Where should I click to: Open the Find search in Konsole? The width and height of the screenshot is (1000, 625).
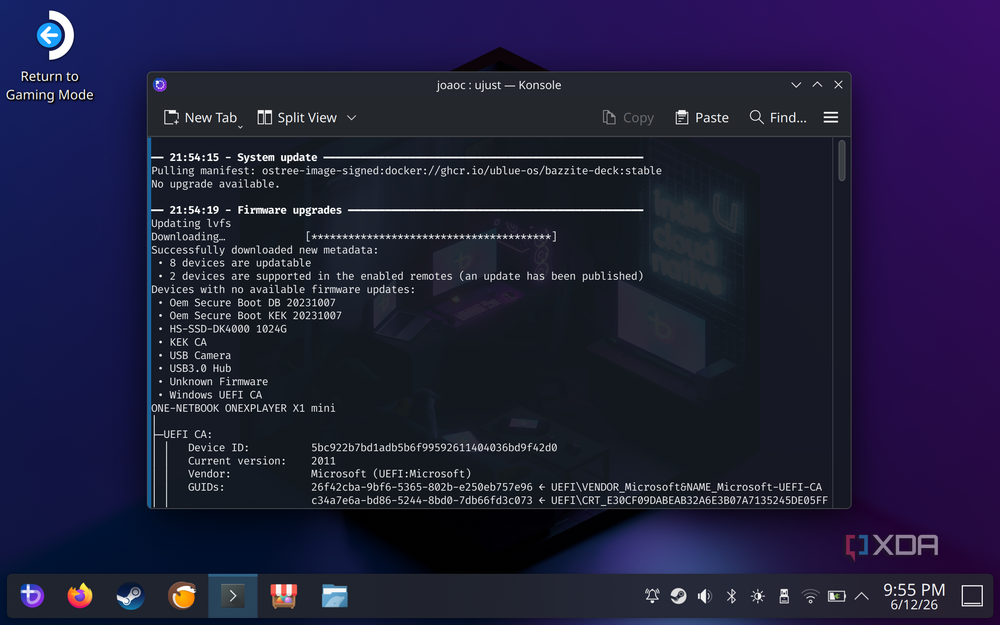778,117
